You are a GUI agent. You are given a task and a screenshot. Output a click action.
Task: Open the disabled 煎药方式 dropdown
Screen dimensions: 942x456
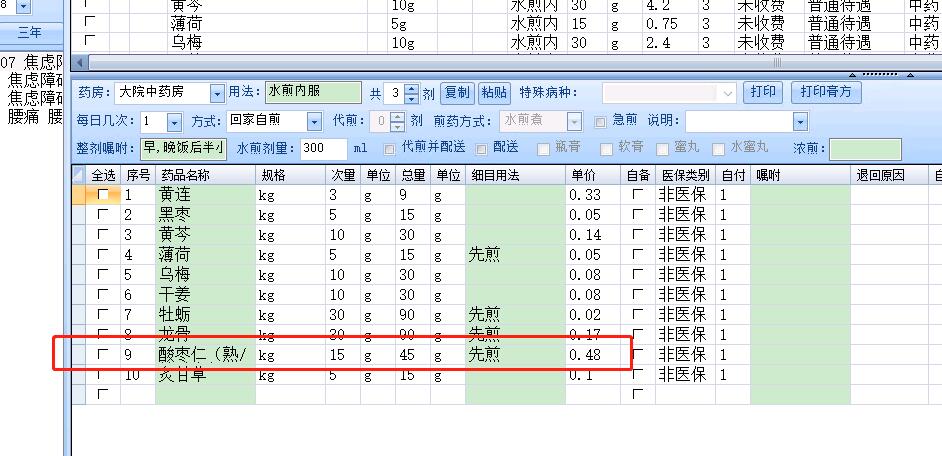tap(575, 122)
